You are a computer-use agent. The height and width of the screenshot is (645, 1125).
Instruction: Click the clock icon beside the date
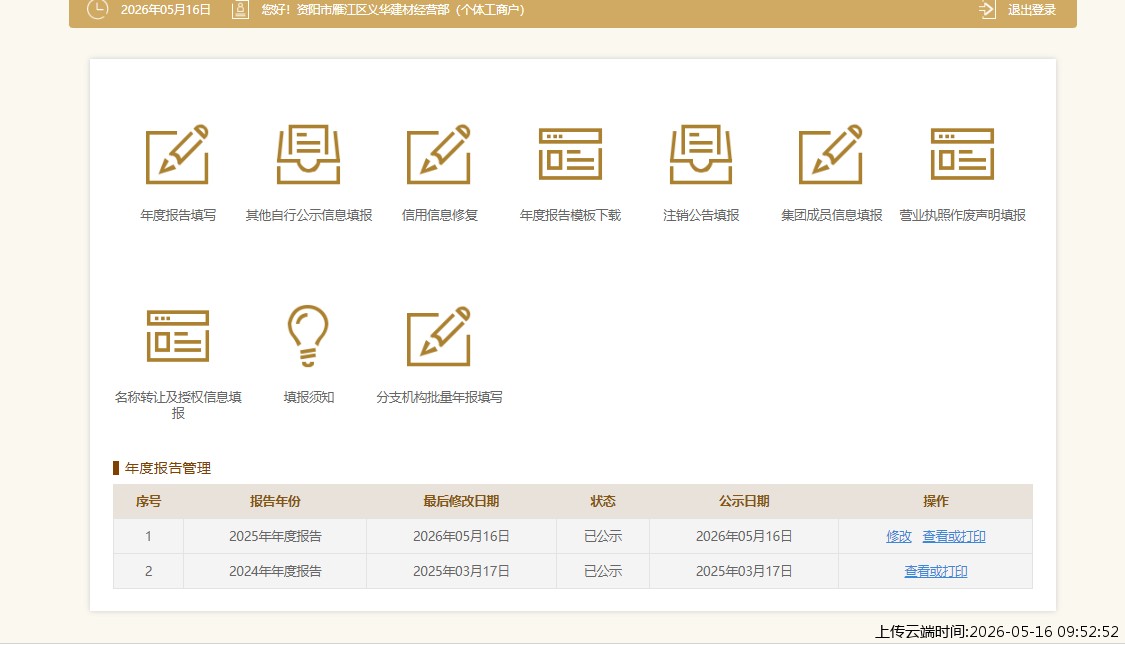[98, 9]
